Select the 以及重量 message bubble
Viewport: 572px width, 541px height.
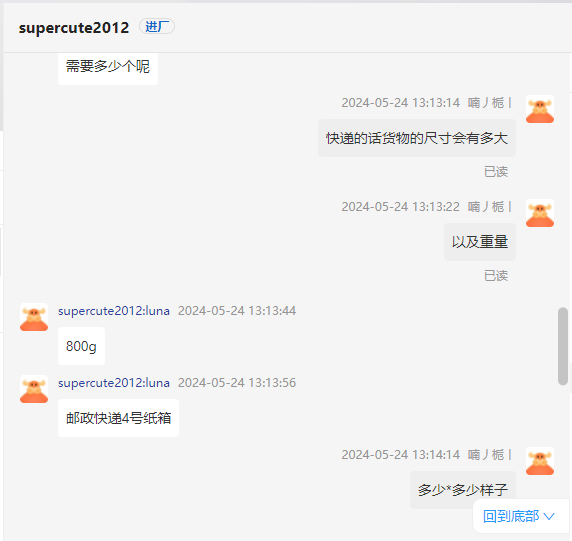pos(480,242)
